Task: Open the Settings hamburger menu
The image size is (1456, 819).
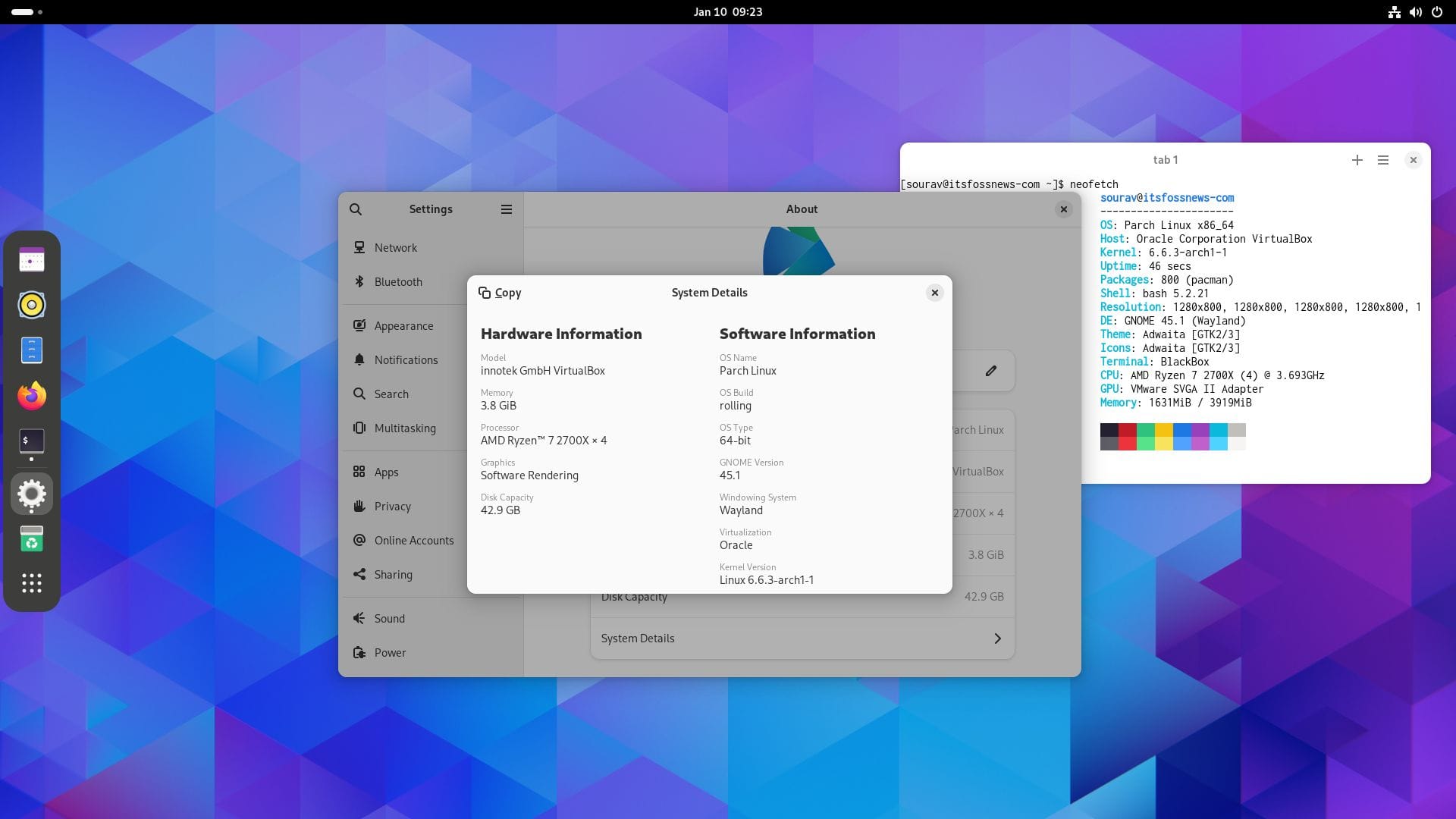Action: pos(506,209)
